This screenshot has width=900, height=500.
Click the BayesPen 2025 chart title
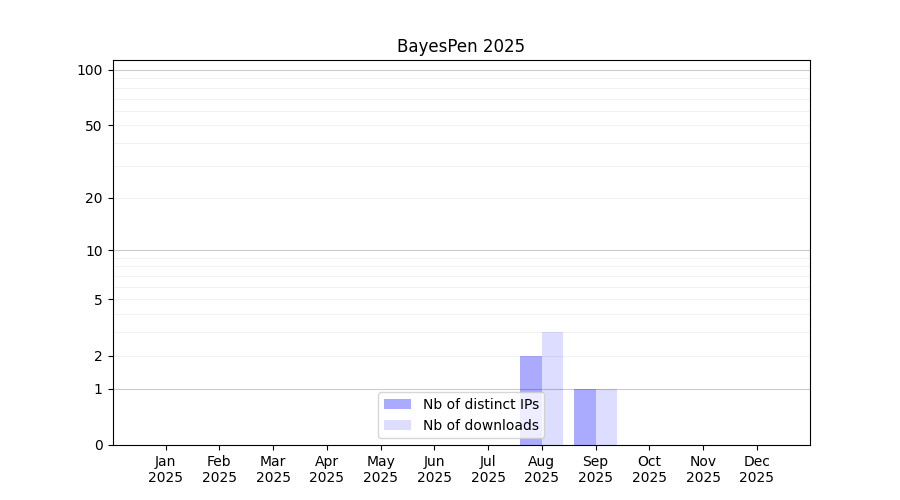pos(461,46)
